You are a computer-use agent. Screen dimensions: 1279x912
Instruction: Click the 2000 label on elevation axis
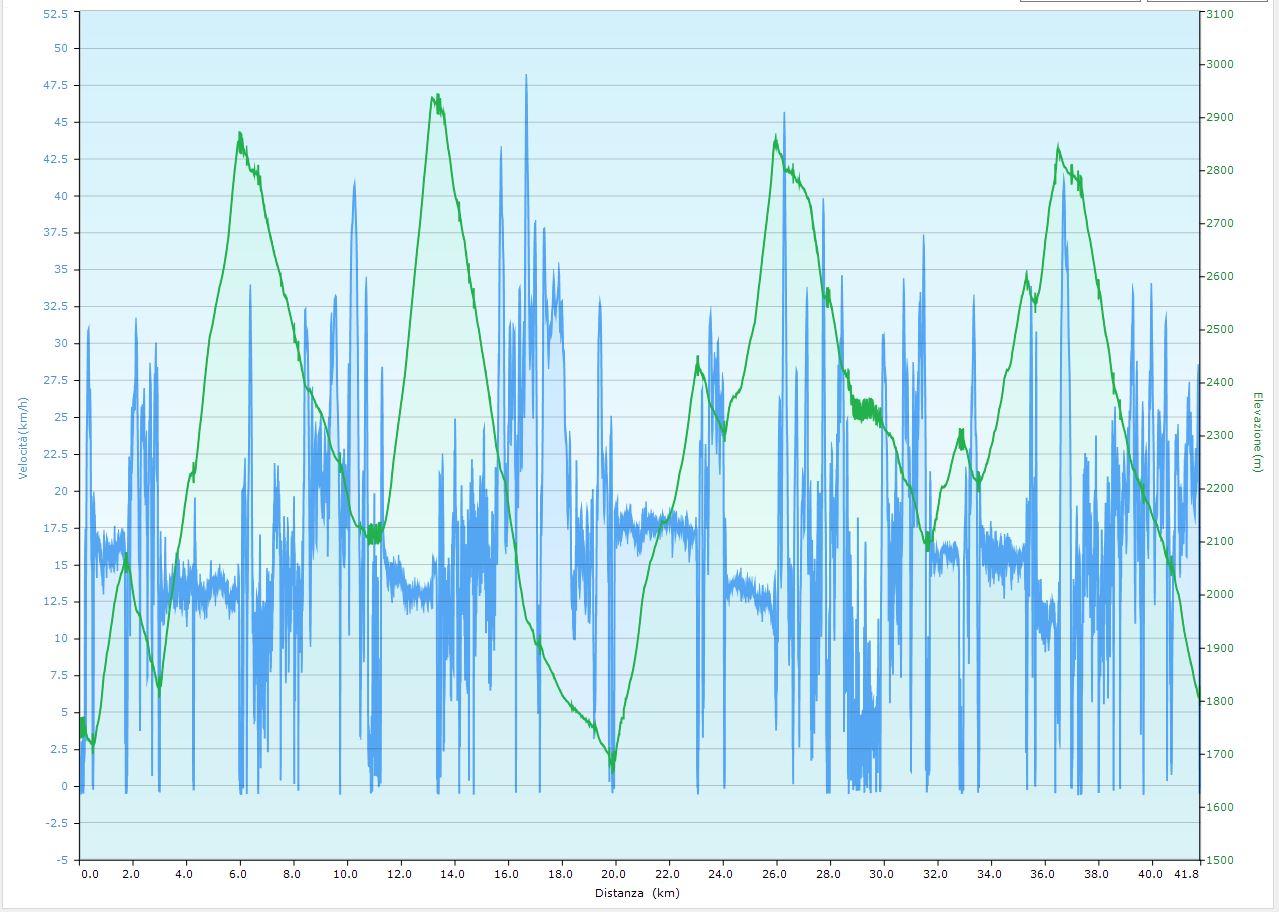1220,595
